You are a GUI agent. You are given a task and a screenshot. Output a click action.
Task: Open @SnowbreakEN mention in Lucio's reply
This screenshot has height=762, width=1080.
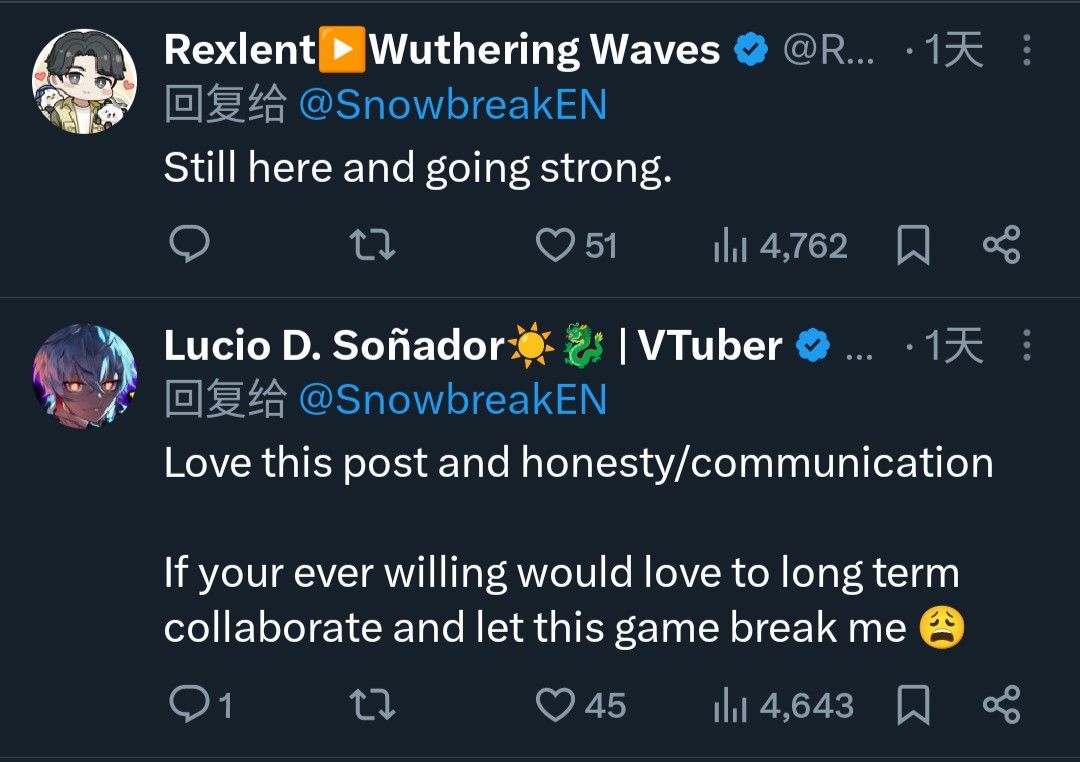pyautogui.click(x=452, y=400)
